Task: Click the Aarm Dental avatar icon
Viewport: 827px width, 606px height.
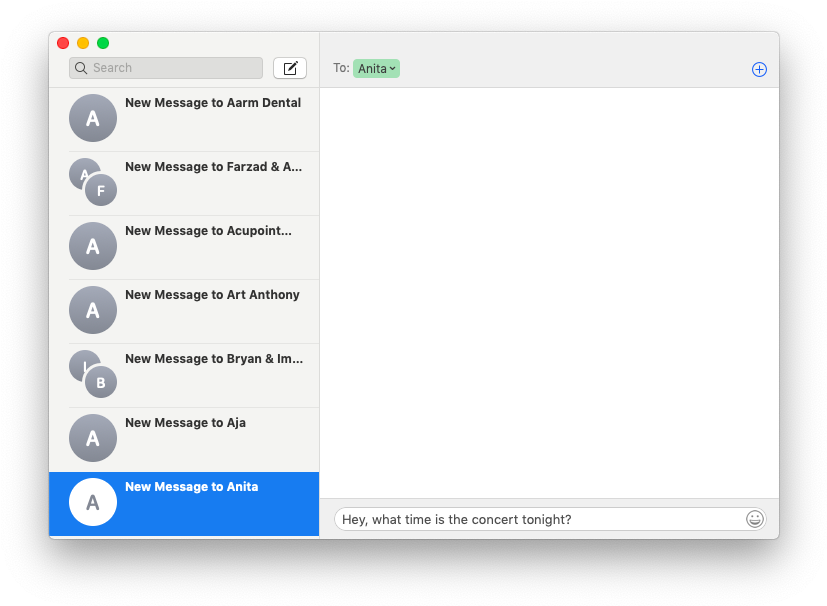Action: [x=93, y=118]
